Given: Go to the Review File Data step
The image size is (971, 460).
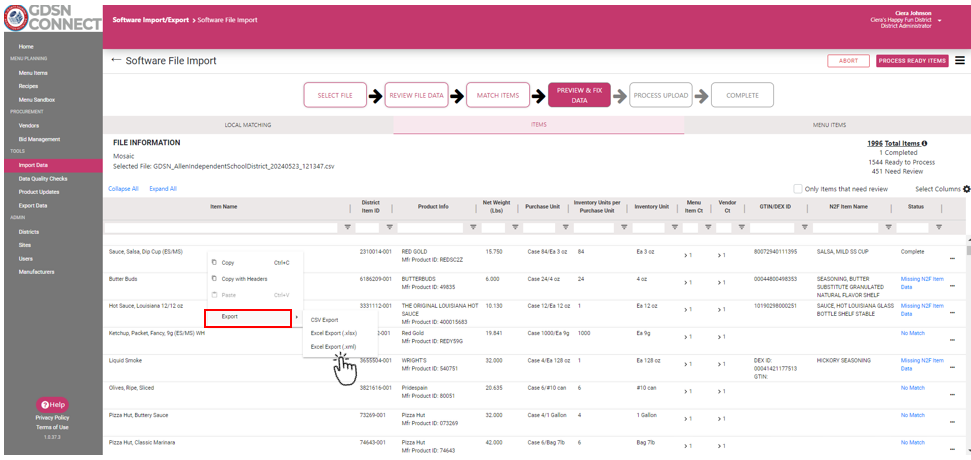Looking at the screenshot, I should tap(416, 95).
